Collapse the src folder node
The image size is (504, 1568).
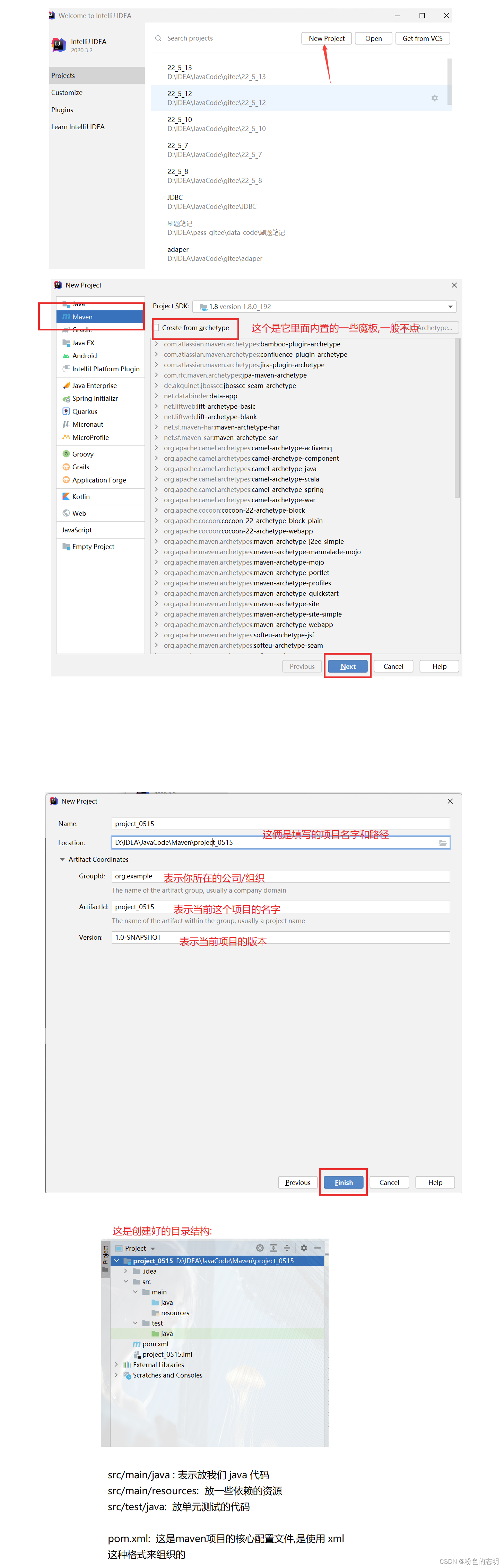click(125, 1281)
